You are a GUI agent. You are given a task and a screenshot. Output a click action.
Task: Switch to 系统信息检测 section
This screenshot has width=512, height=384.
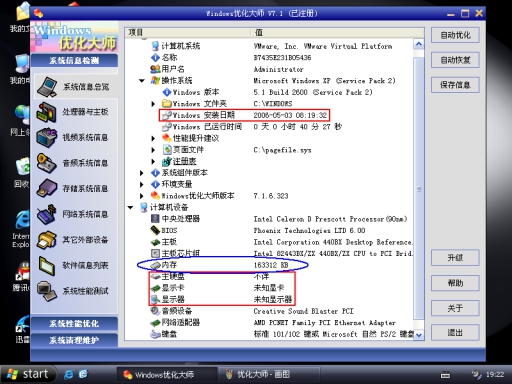(x=74, y=61)
